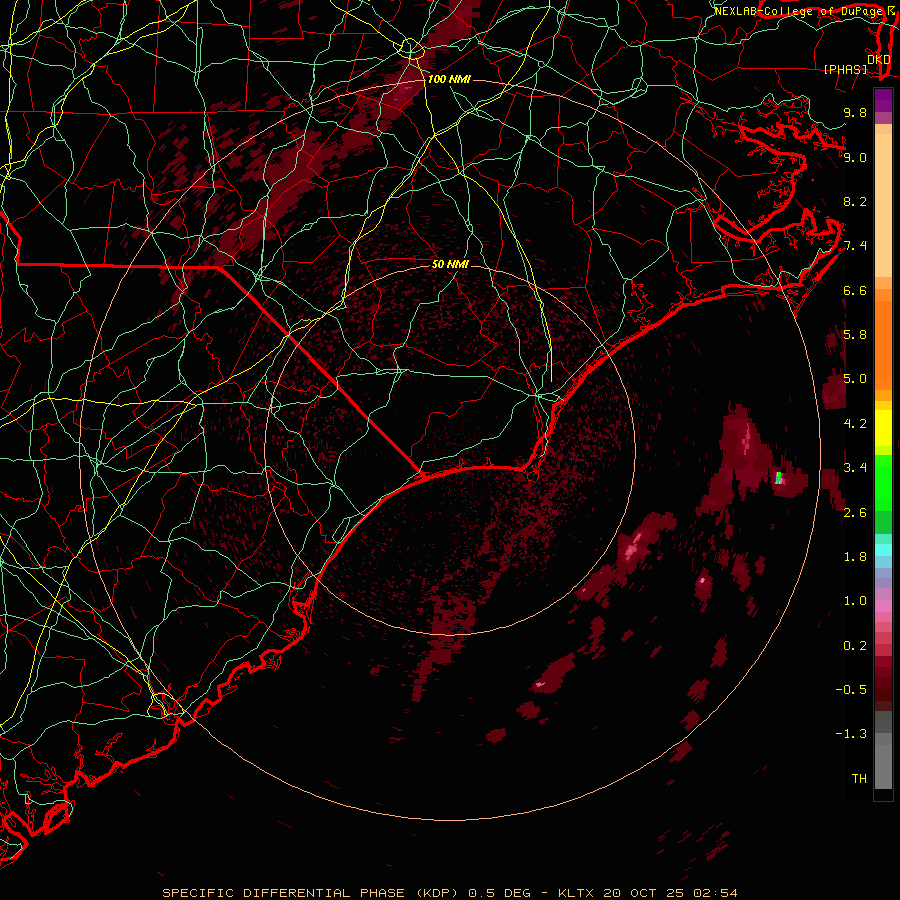Click the 2.6 value on the color scale
This screenshot has width=900, height=900.
tap(855, 513)
